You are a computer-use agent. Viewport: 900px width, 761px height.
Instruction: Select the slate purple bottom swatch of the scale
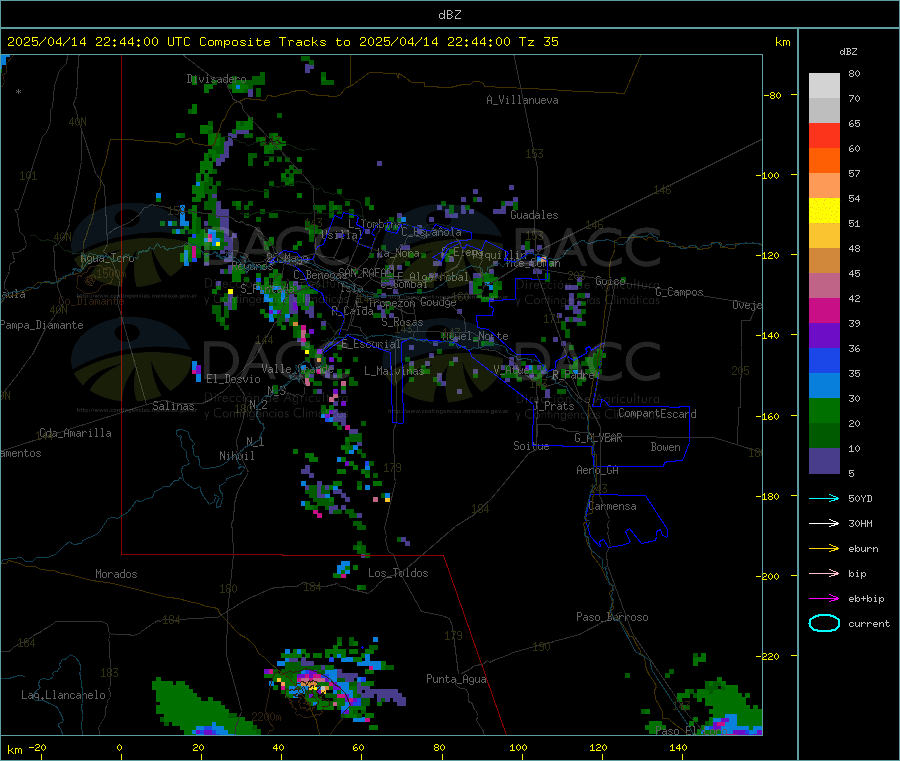click(x=824, y=461)
